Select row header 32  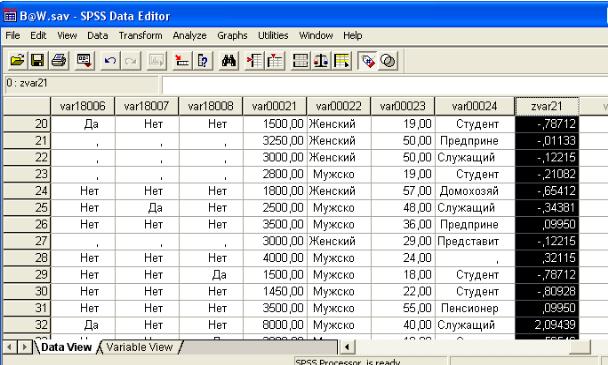27,325
